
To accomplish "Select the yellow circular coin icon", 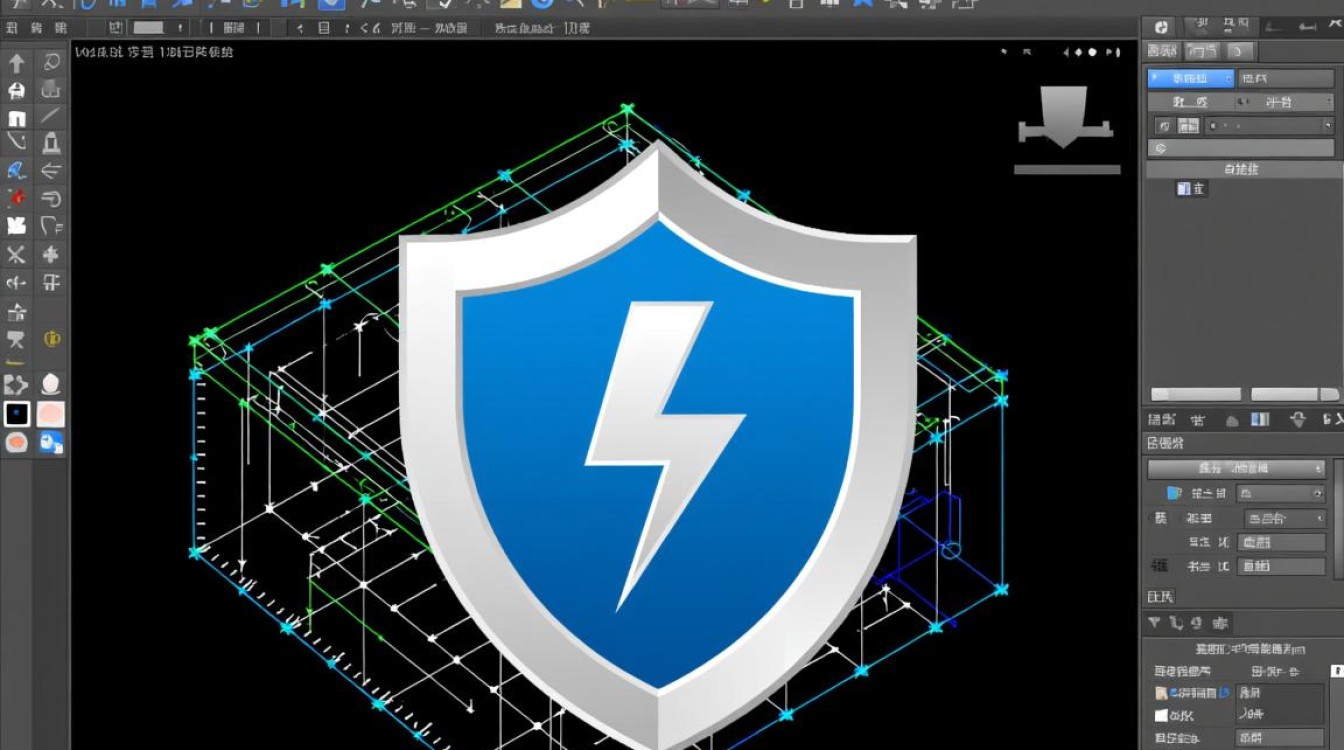I will tap(51, 340).
